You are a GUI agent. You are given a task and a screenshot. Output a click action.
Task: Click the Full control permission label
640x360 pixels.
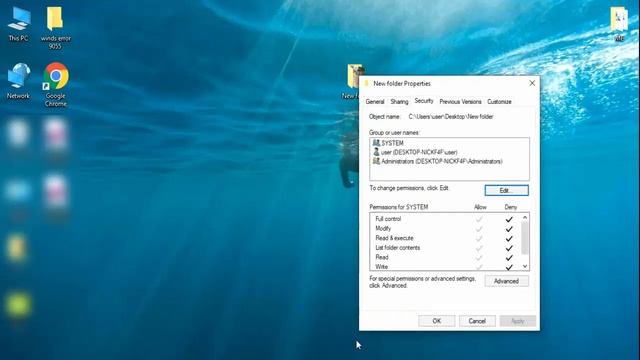tap(388, 219)
